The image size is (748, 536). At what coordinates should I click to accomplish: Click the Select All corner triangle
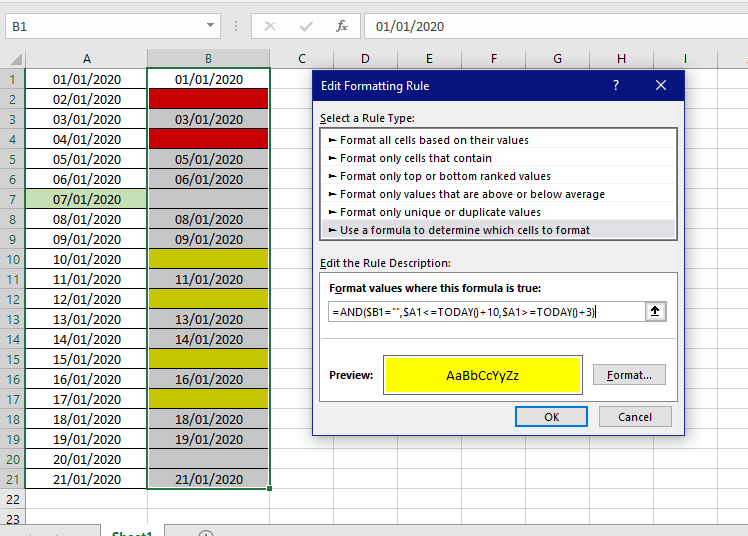coord(16,59)
